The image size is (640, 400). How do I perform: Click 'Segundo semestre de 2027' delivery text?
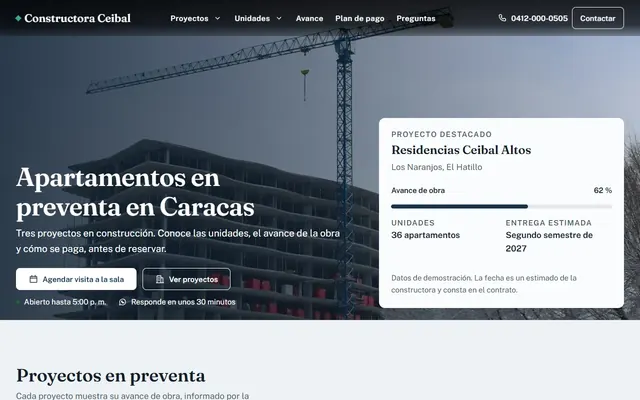click(549, 242)
